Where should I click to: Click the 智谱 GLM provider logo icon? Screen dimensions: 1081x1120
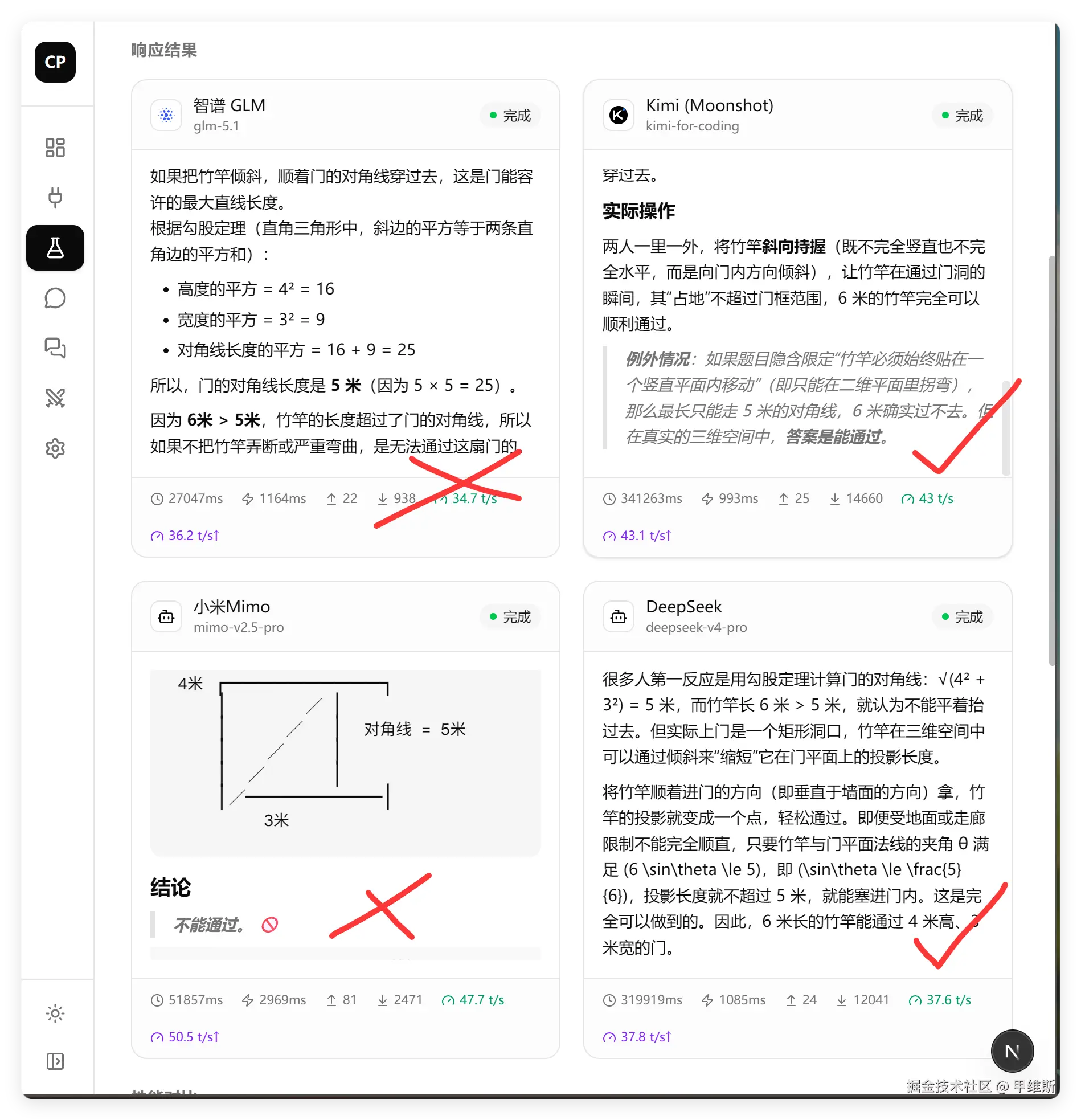click(x=166, y=115)
